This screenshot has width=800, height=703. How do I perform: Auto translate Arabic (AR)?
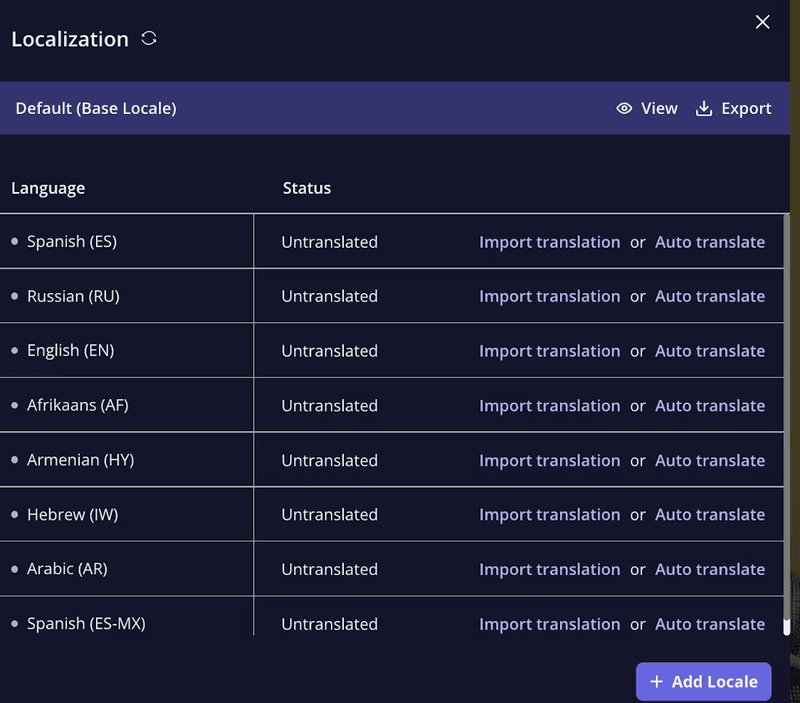point(710,569)
